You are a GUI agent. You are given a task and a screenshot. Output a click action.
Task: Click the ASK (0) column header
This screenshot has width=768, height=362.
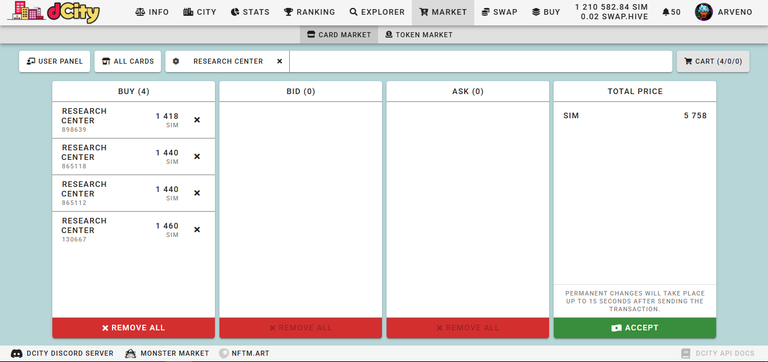tap(468, 91)
